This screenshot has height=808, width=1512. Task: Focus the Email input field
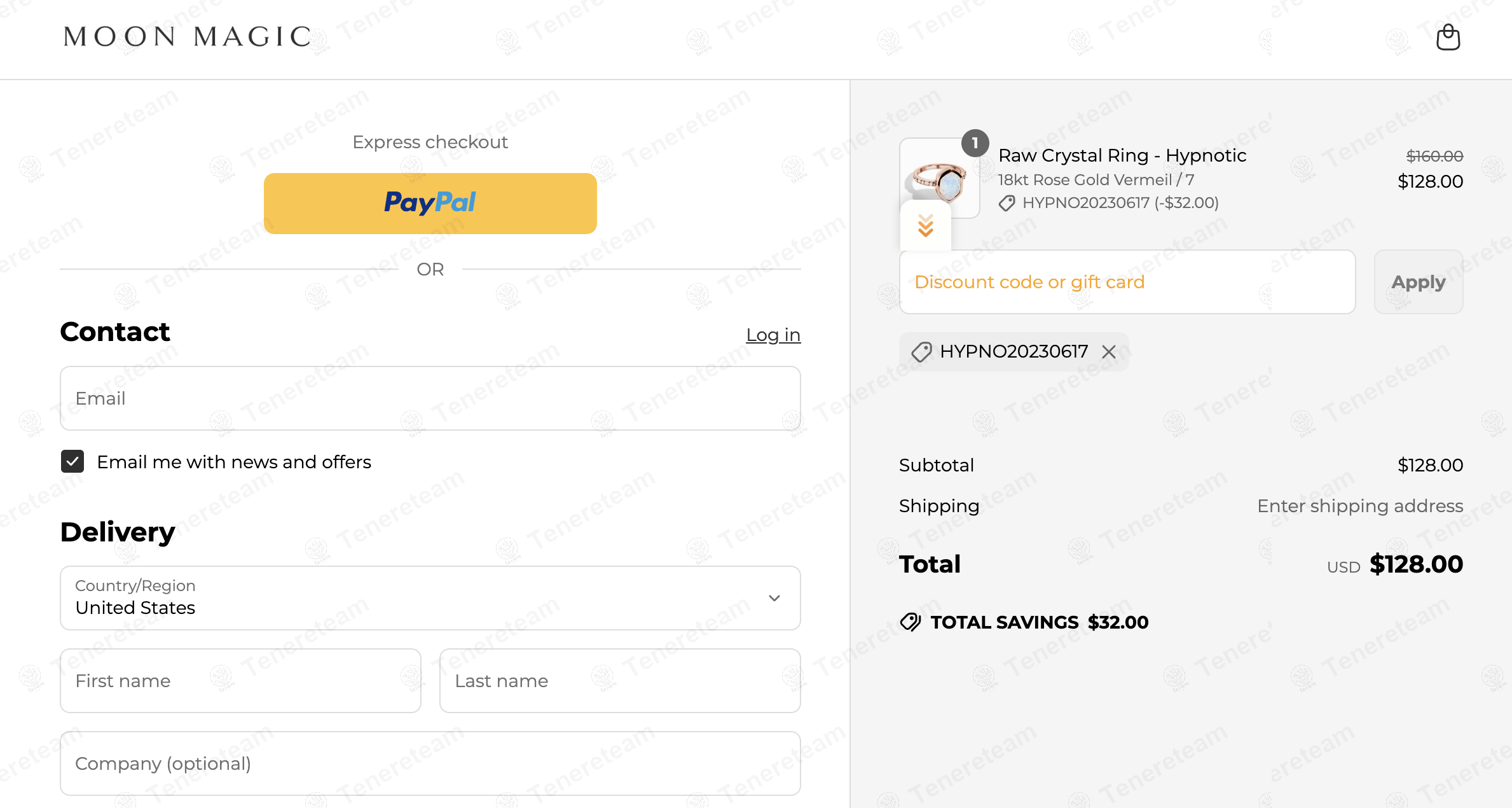point(430,398)
